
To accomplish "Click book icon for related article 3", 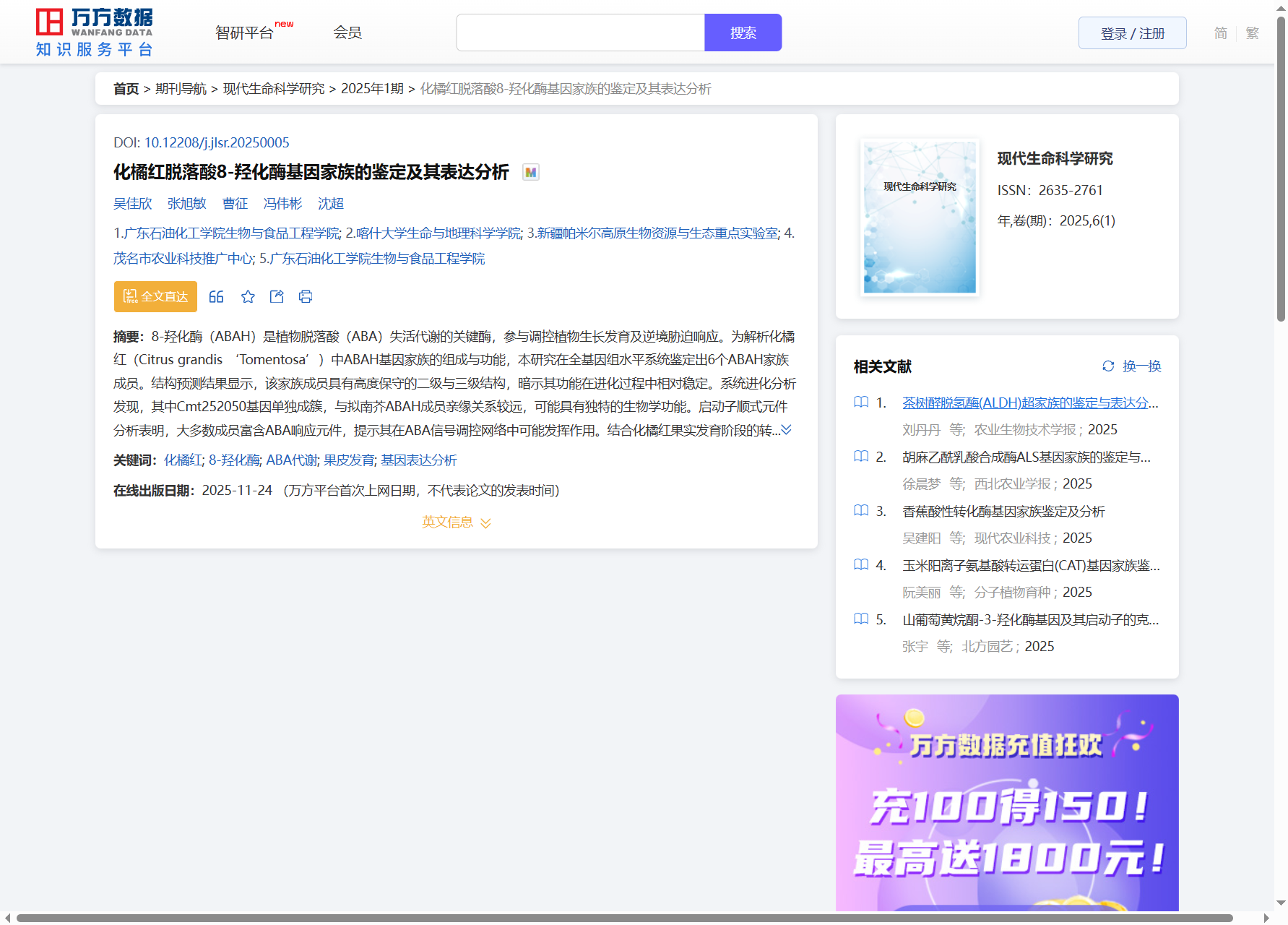I will click(x=861, y=511).
